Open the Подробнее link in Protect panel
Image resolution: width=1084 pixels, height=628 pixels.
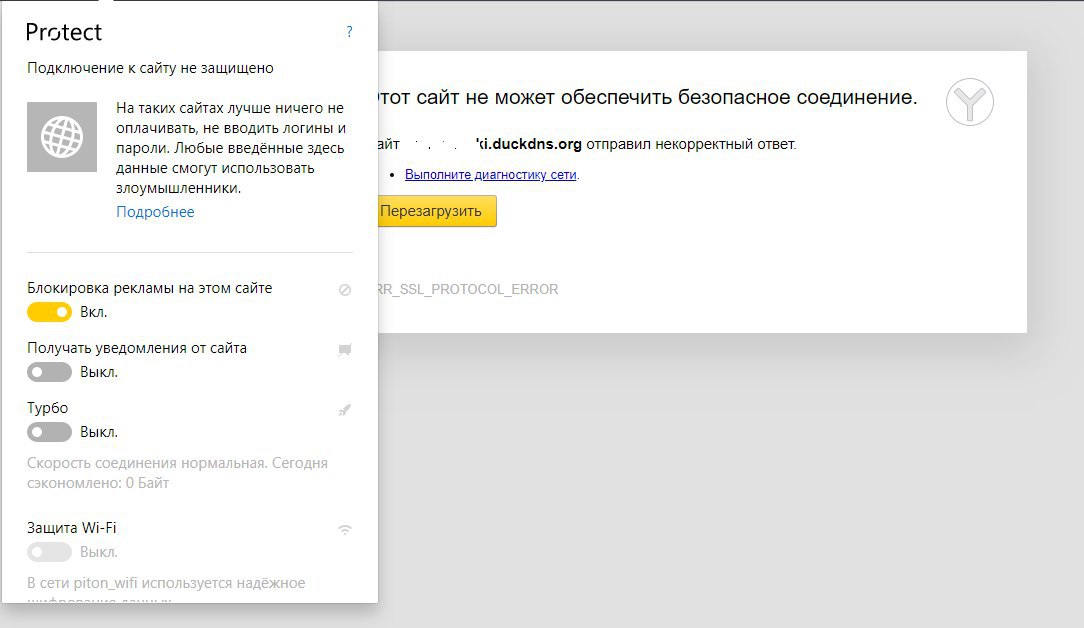coord(155,212)
